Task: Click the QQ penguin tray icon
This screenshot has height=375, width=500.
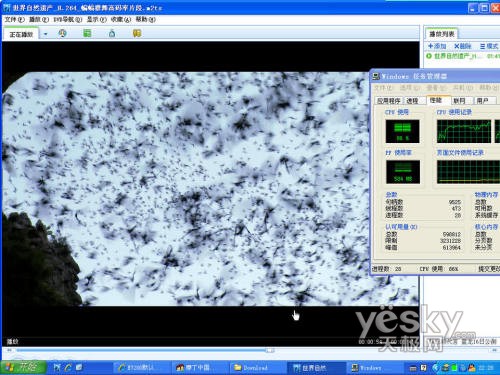Action: click(472, 368)
